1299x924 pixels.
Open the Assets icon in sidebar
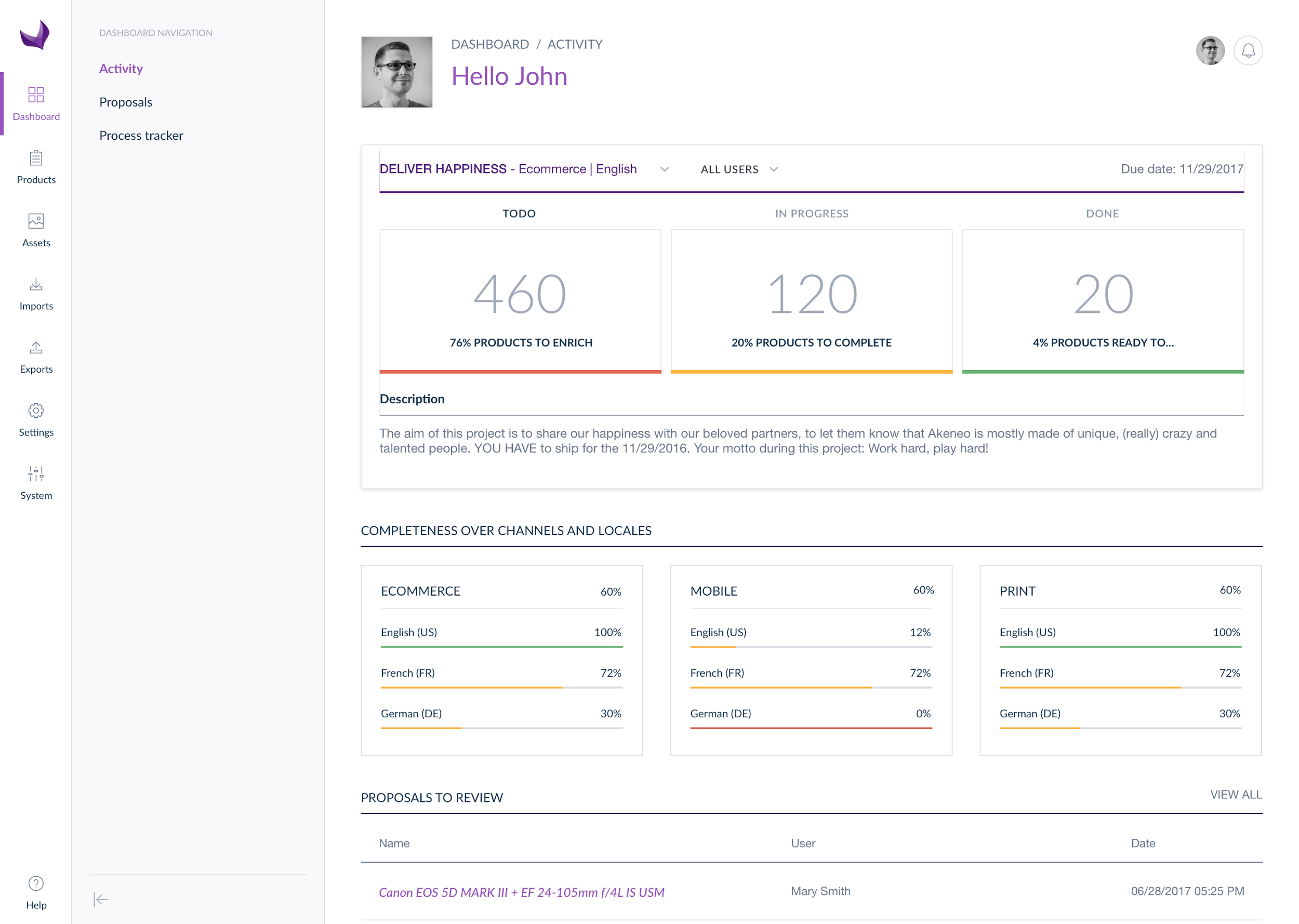pos(36,221)
